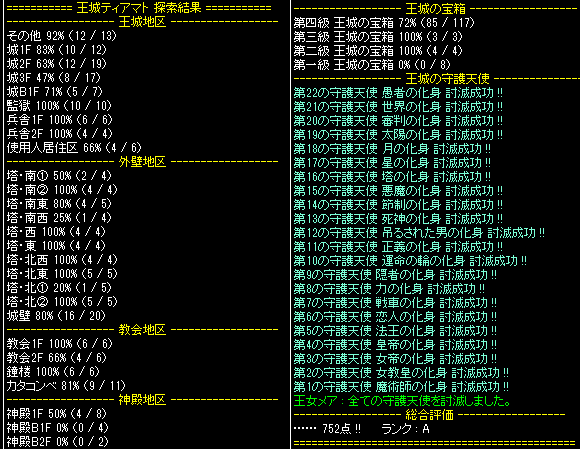Click the 第14の守護天使 節制の化身 line

398,205
